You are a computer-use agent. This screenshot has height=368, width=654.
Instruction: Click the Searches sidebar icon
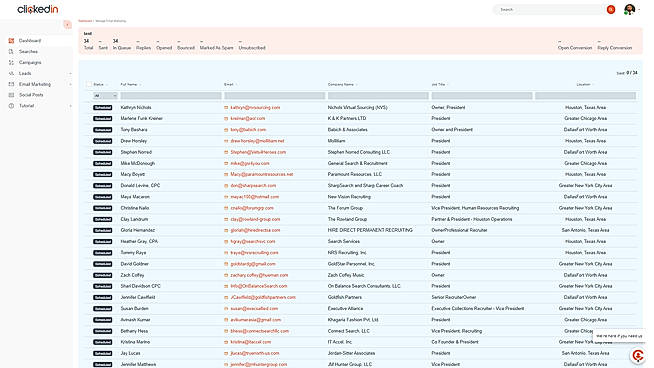click(x=11, y=51)
